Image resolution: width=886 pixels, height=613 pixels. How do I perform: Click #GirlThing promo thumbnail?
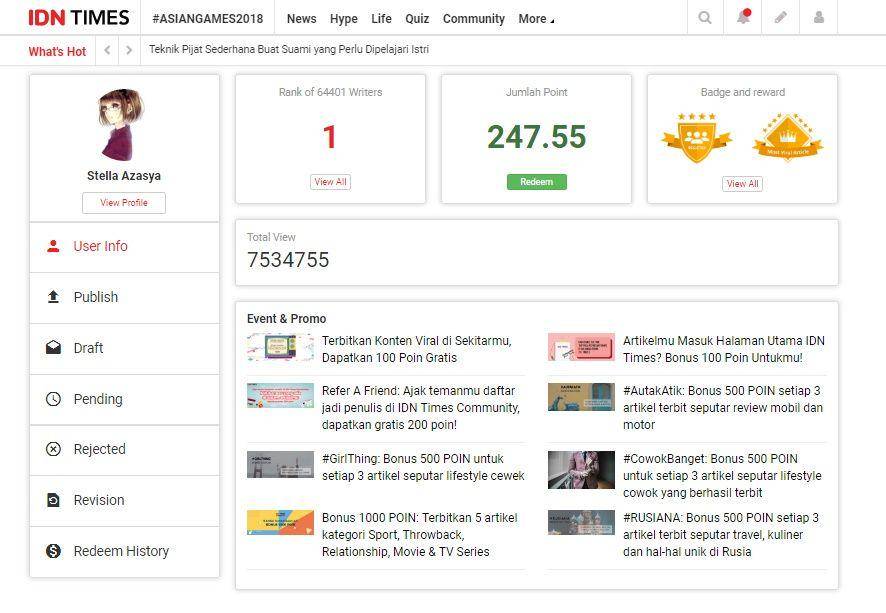280,464
